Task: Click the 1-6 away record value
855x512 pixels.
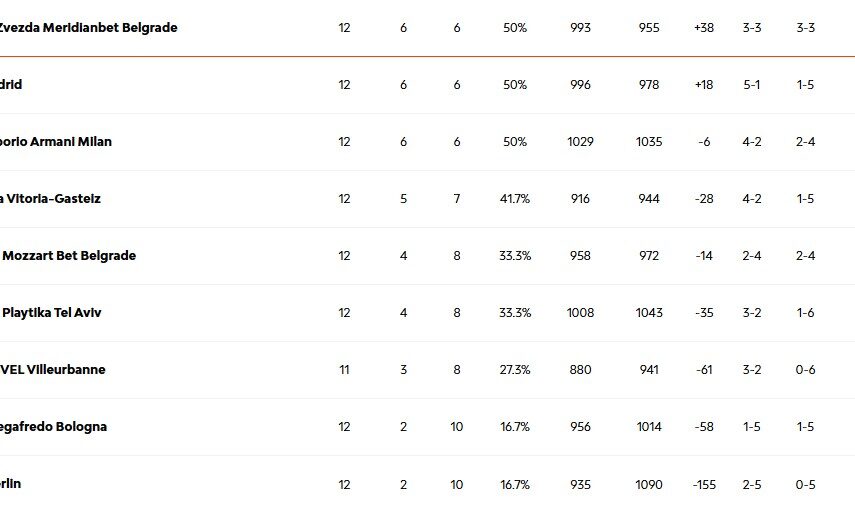Action: tap(805, 313)
